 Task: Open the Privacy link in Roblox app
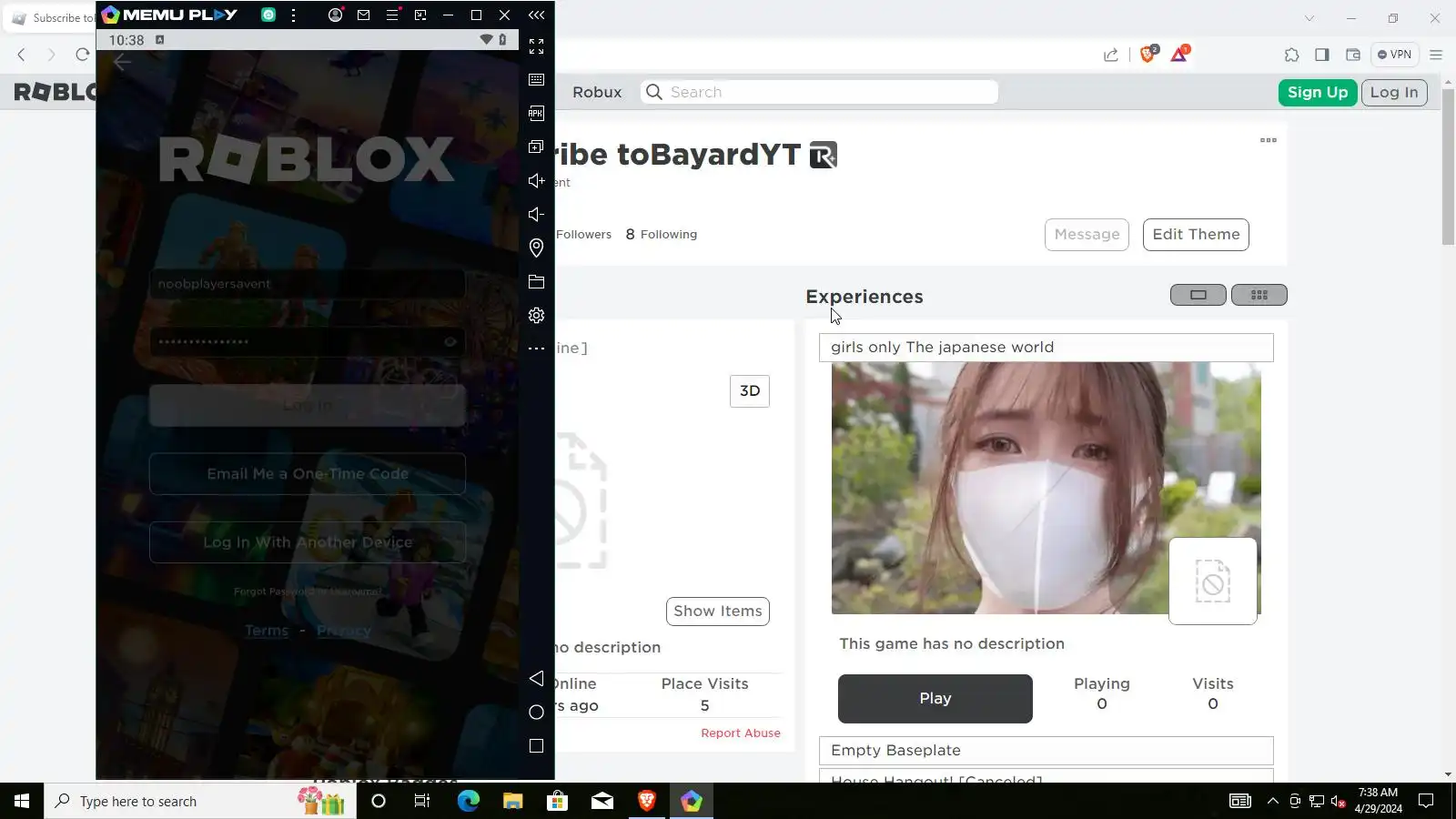click(x=344, y=631)
